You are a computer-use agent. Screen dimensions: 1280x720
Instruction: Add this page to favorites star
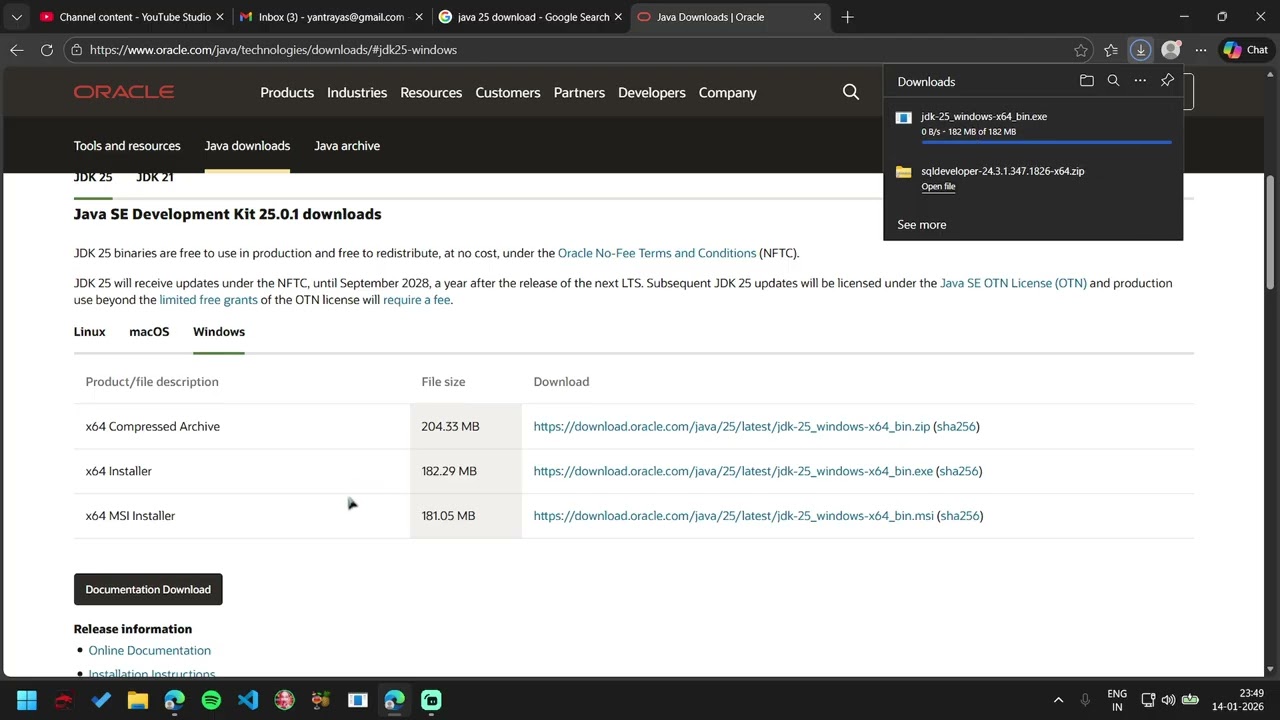click(x=1080, y=50)
